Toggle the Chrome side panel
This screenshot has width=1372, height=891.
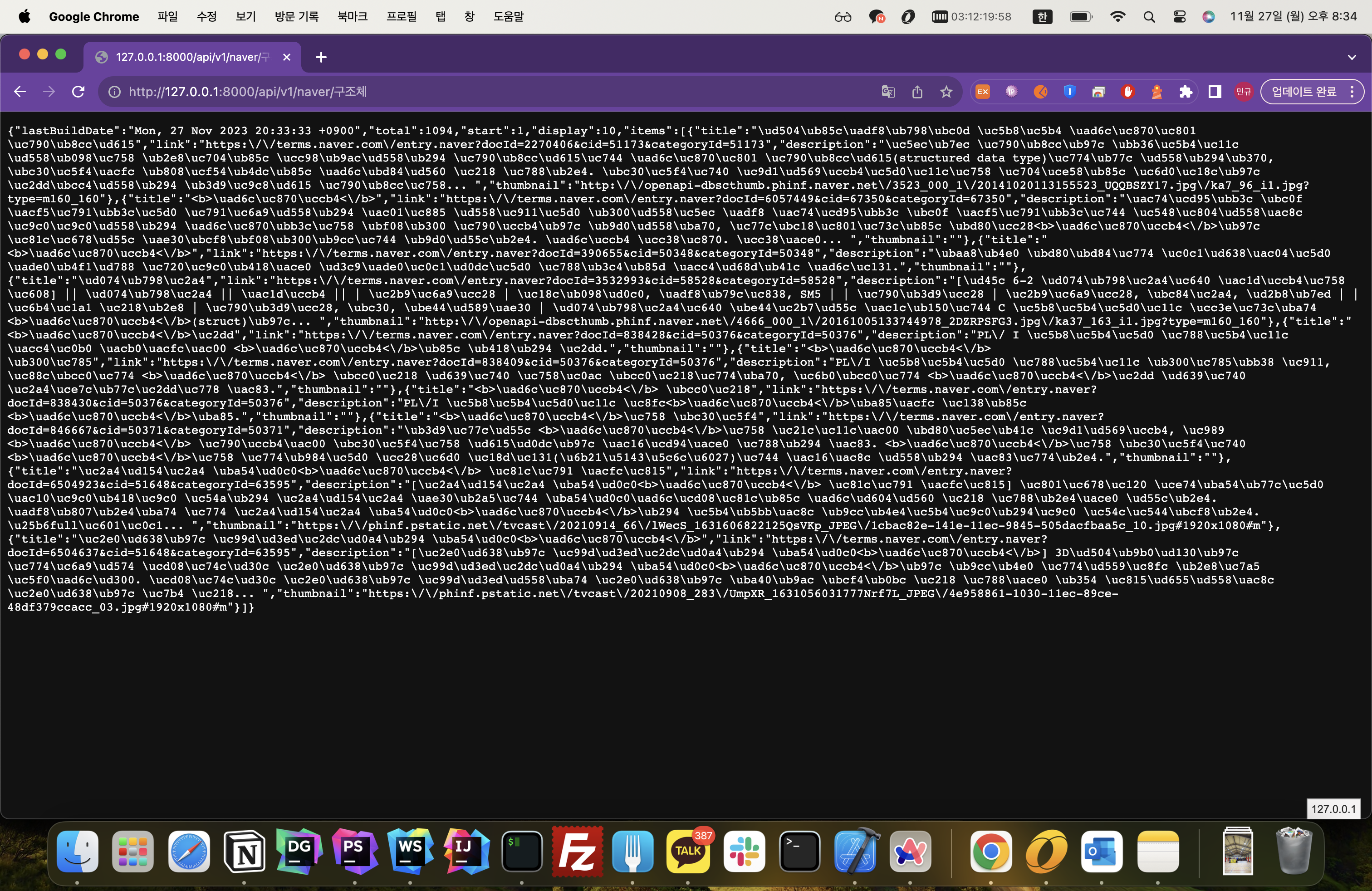click(1215, 92)
